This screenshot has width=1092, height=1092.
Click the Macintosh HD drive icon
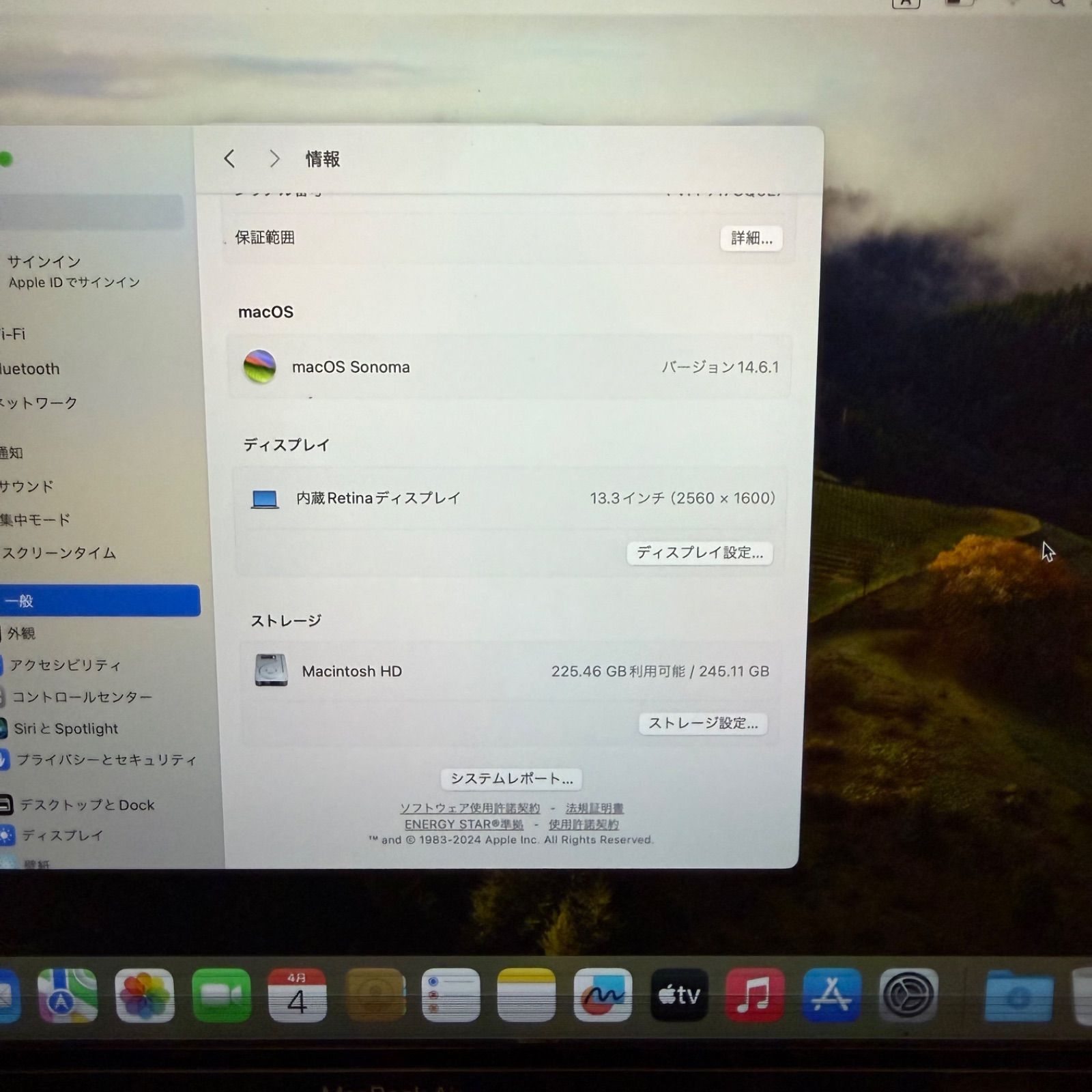(x=271, y=670)
